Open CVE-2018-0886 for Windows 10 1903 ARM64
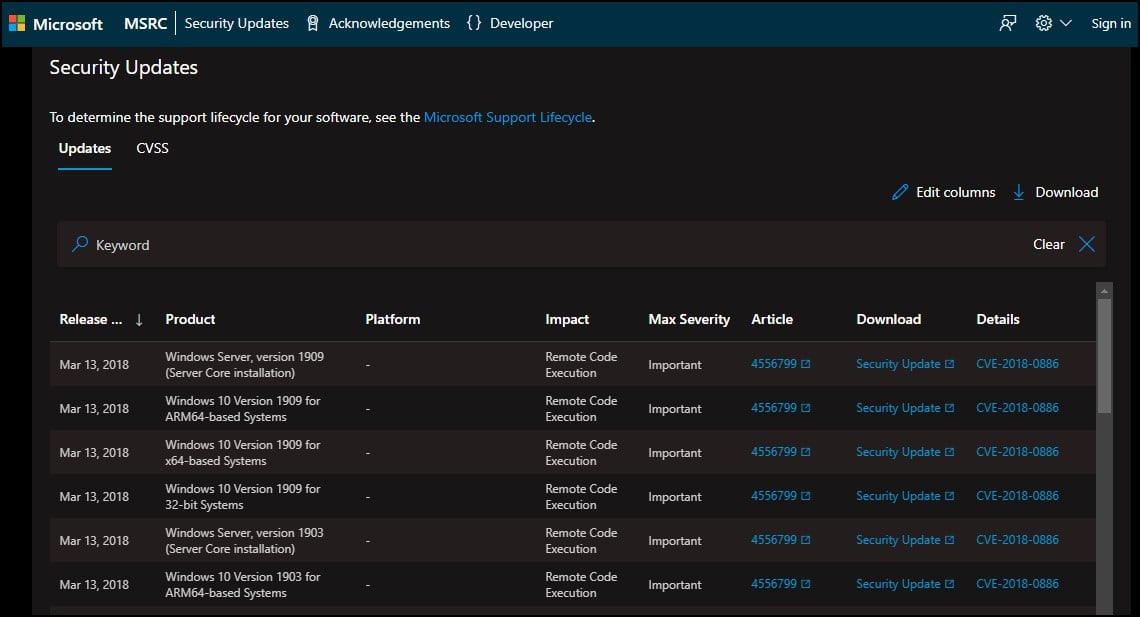 tap(1018, 584)
